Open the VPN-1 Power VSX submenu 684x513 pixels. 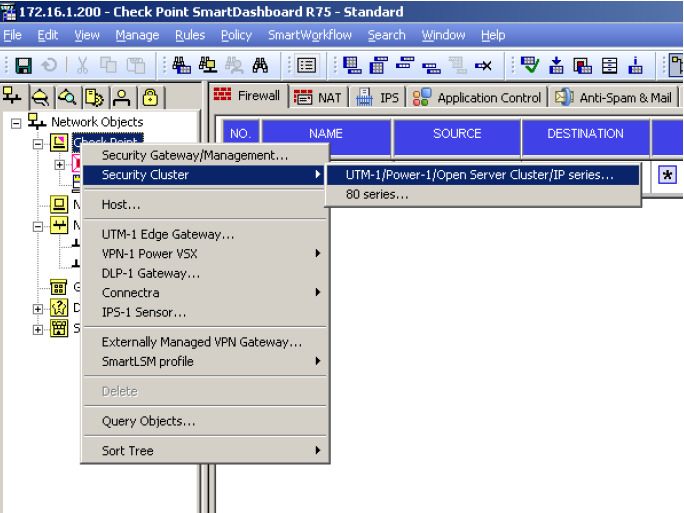(x=205, y=253)
